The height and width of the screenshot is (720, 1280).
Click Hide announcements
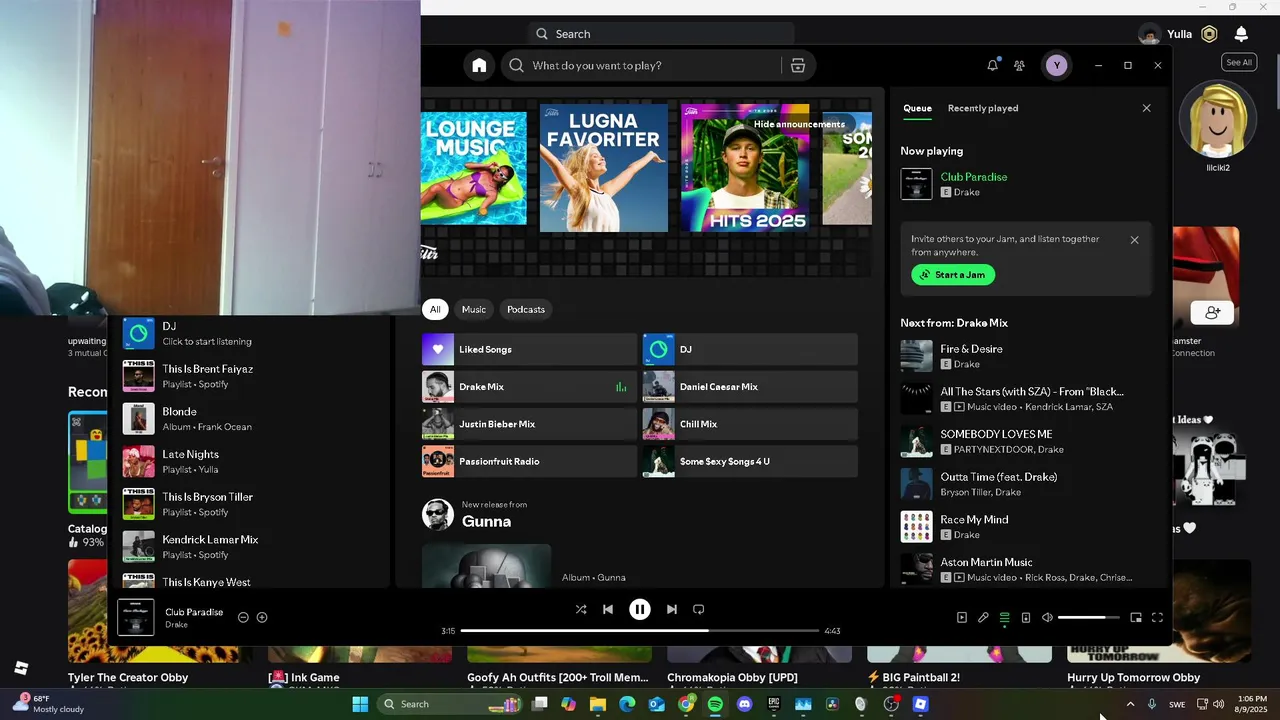(x=799, y=124)
